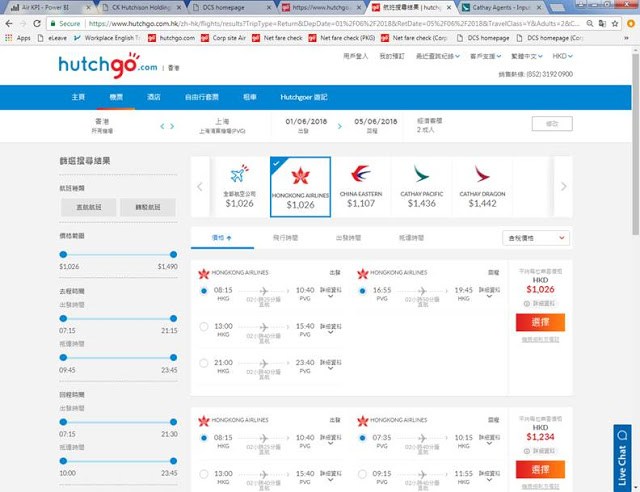640x492 pixels.
Task: Open the HKD currency dropdown
Action: click(562, 56)
